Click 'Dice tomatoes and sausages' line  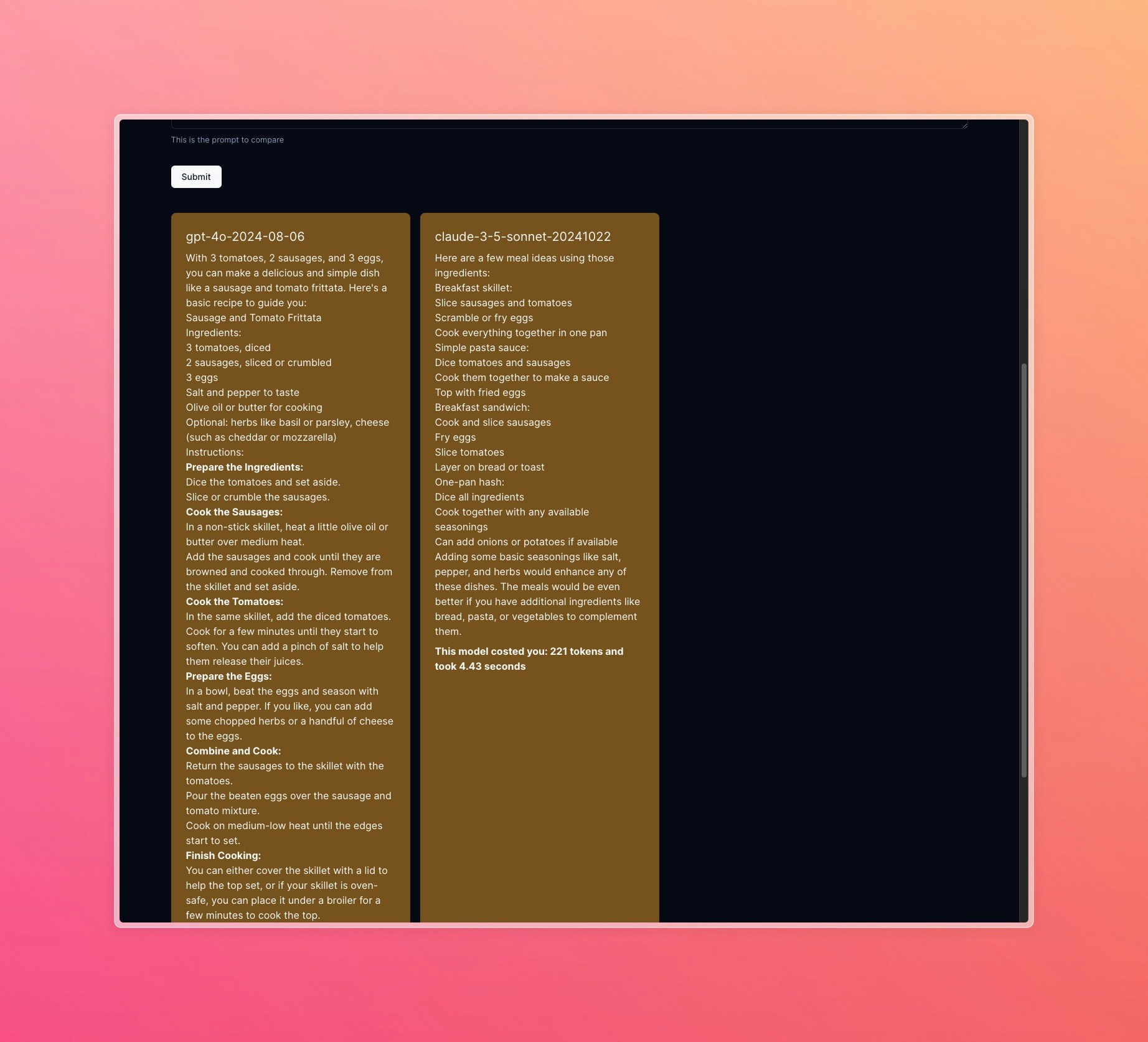[x=502, y=362]
